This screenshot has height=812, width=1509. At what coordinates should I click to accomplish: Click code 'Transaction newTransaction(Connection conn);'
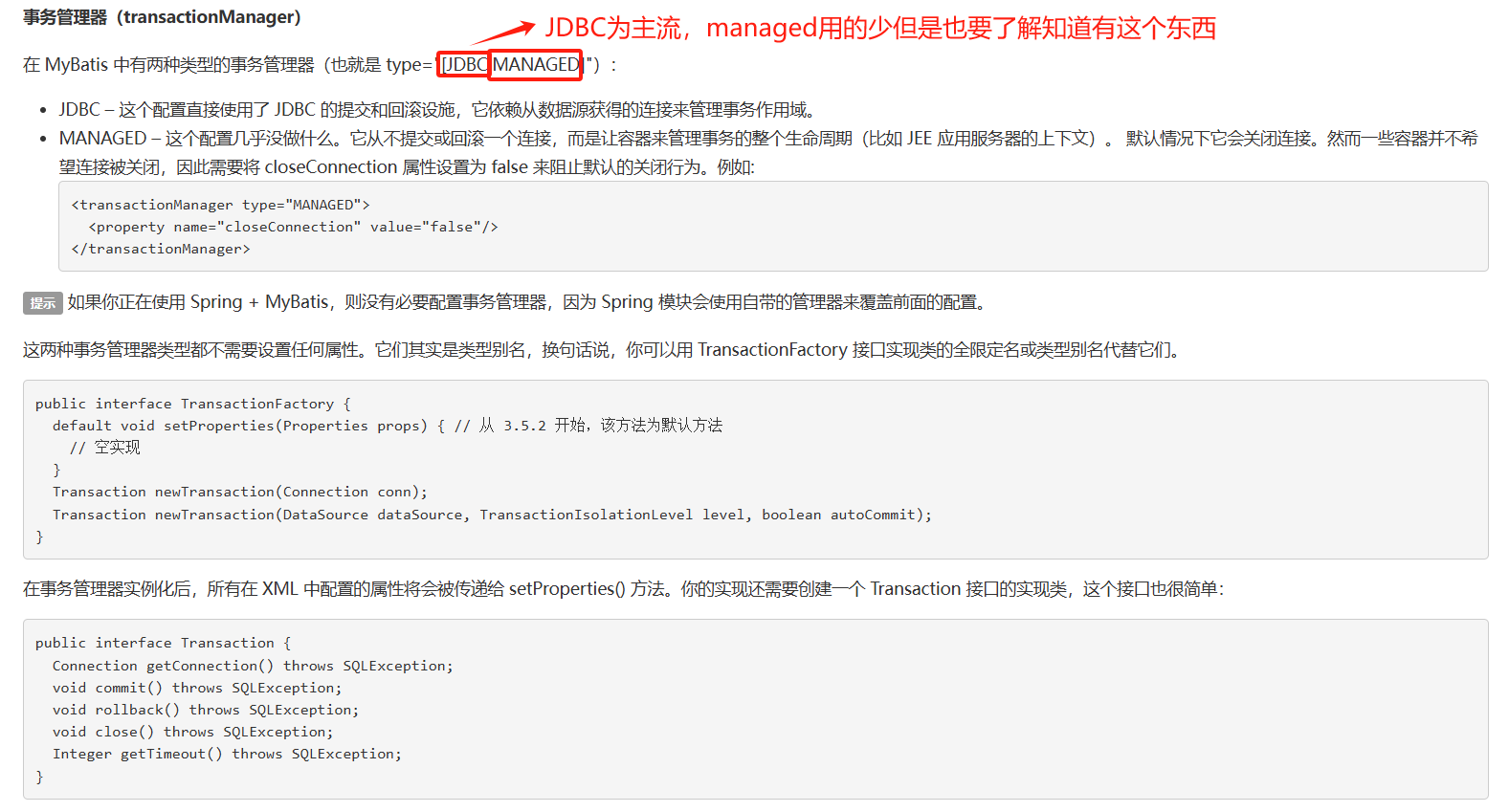click(x=240, y=492)
